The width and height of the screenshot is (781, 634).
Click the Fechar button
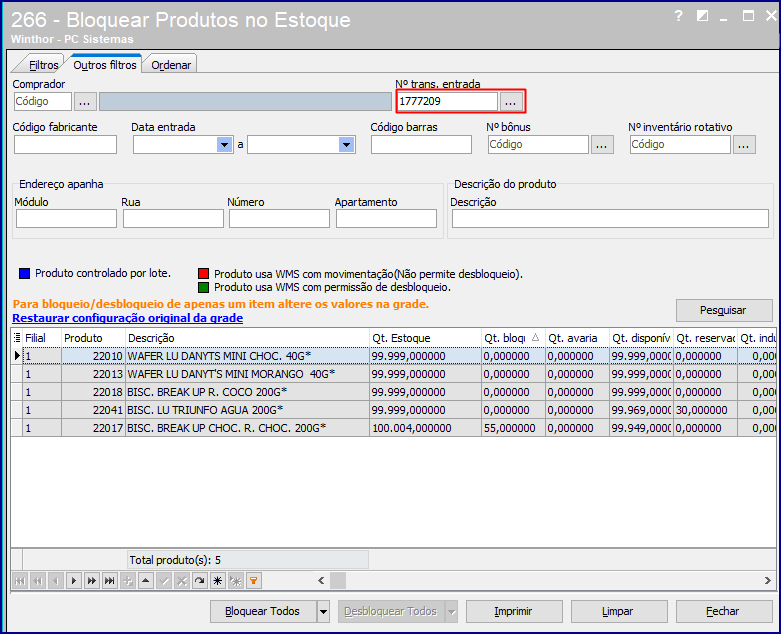(x=723, y=612)
